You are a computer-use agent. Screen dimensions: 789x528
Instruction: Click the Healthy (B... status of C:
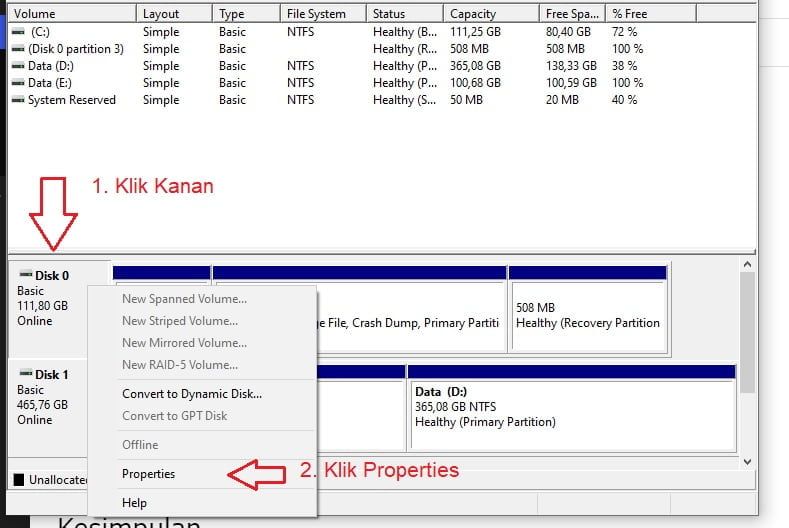pyautogui.click(x=405, y=32)
